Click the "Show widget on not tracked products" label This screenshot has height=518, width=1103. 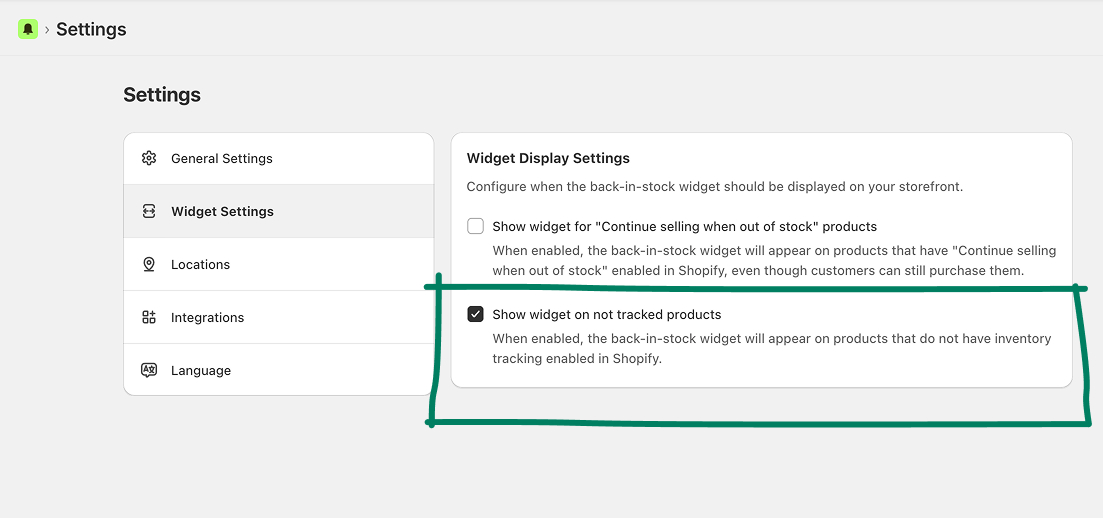tap(606, 314)
